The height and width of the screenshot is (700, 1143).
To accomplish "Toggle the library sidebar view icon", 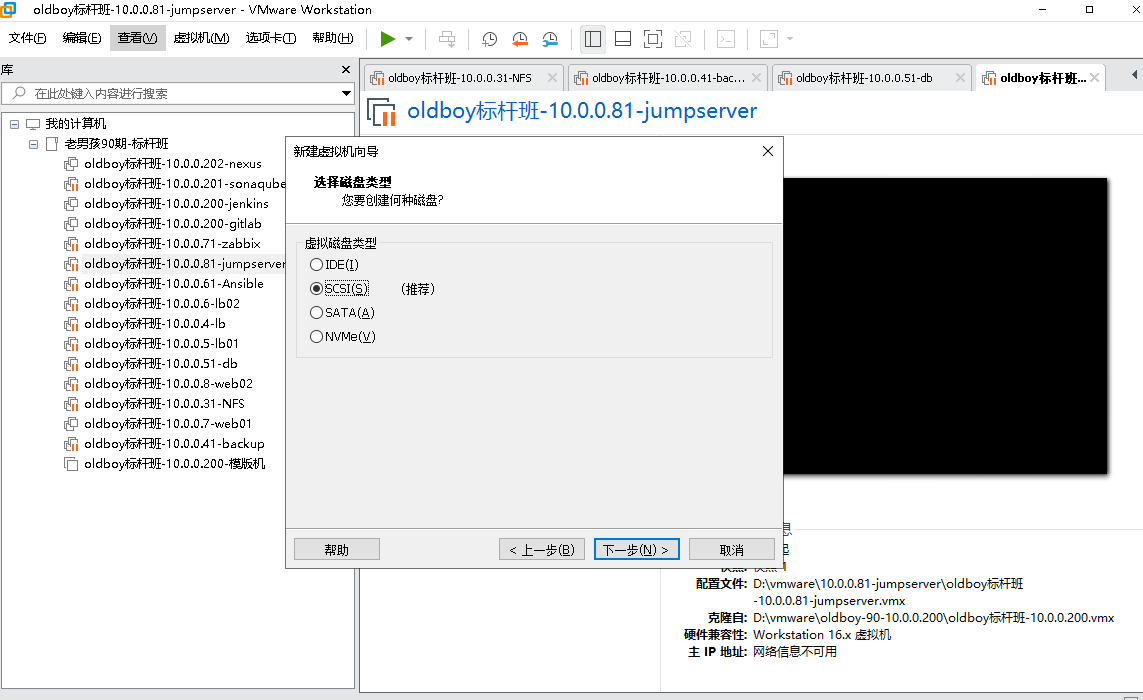I will point(593,39).
